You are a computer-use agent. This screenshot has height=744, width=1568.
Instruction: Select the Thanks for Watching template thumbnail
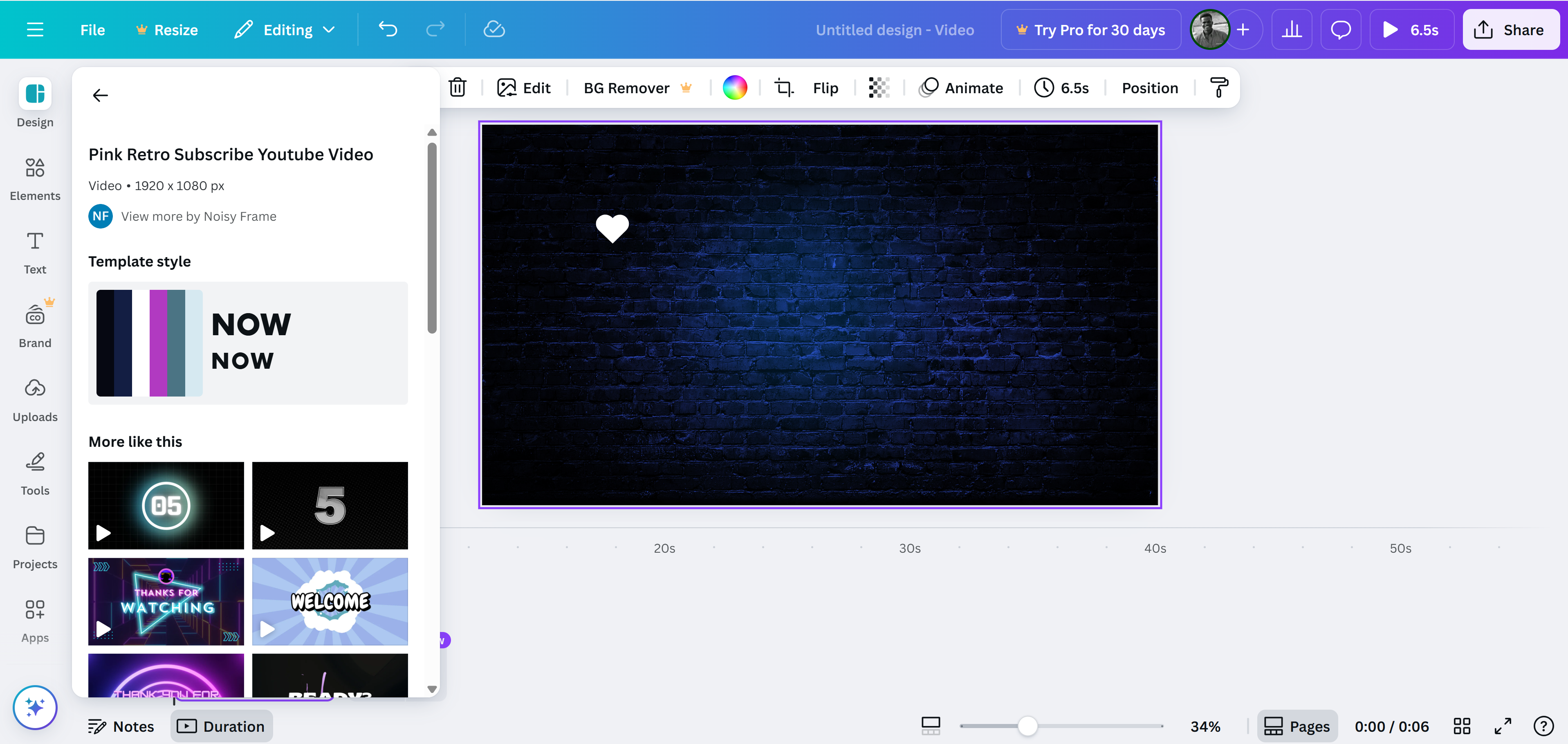click(x=166, y=602)
